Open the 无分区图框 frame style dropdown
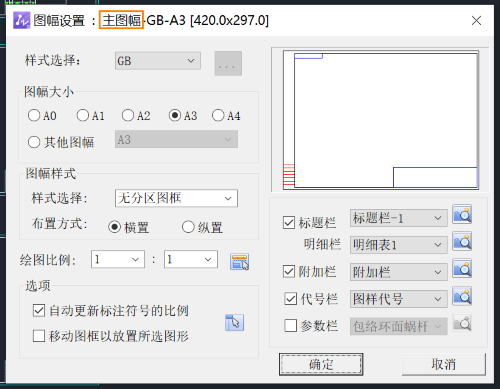Image resolution: width=500 pixels, height=389 pixels. click(176, 198)
